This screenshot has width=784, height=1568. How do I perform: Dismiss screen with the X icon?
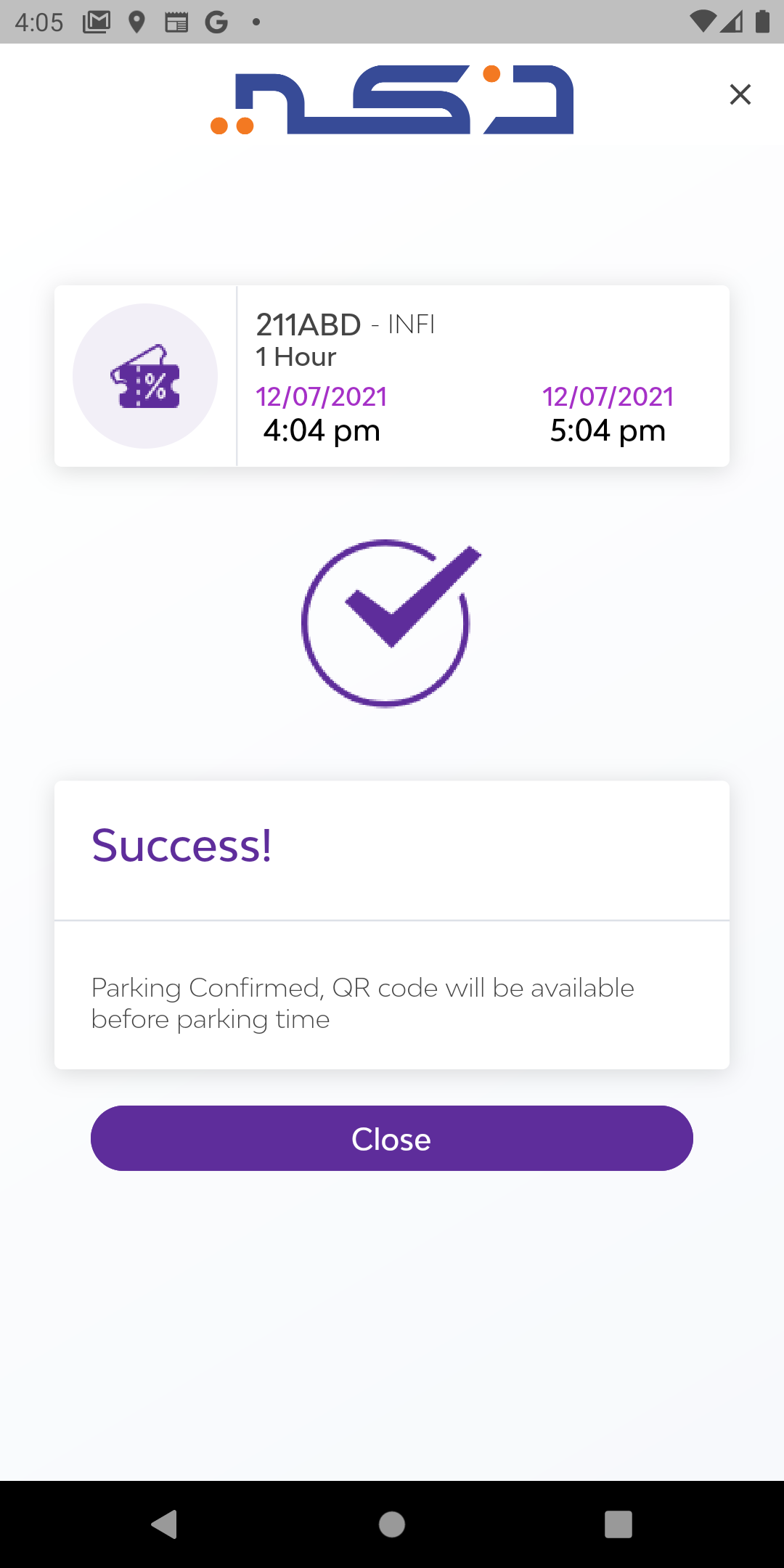coord(740,94)
